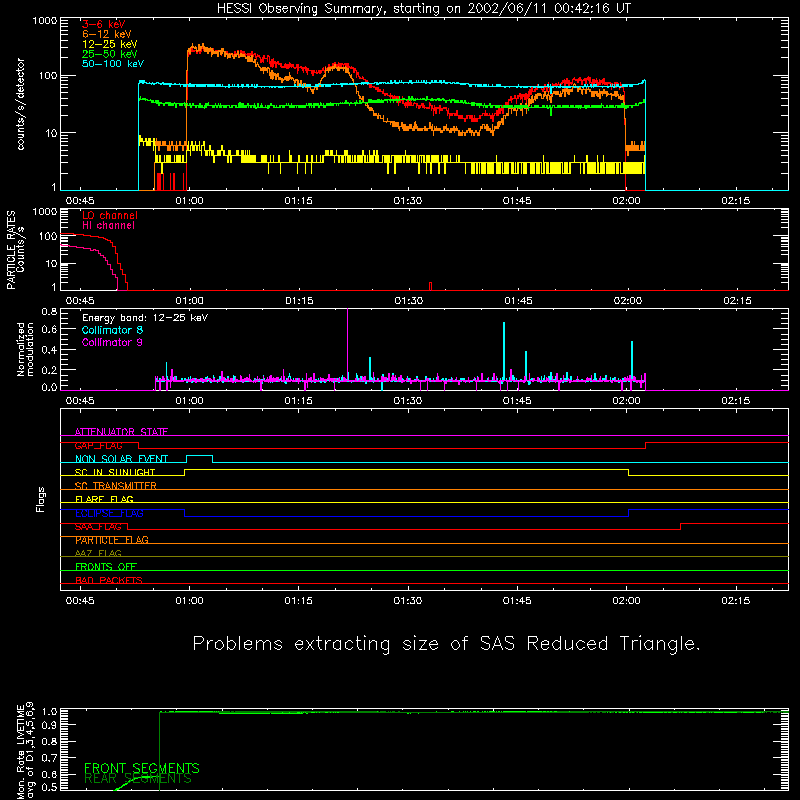800x800 pixels.
Task: Click the SC_TRANSMITTER flag label
Action: click(115, 486)
